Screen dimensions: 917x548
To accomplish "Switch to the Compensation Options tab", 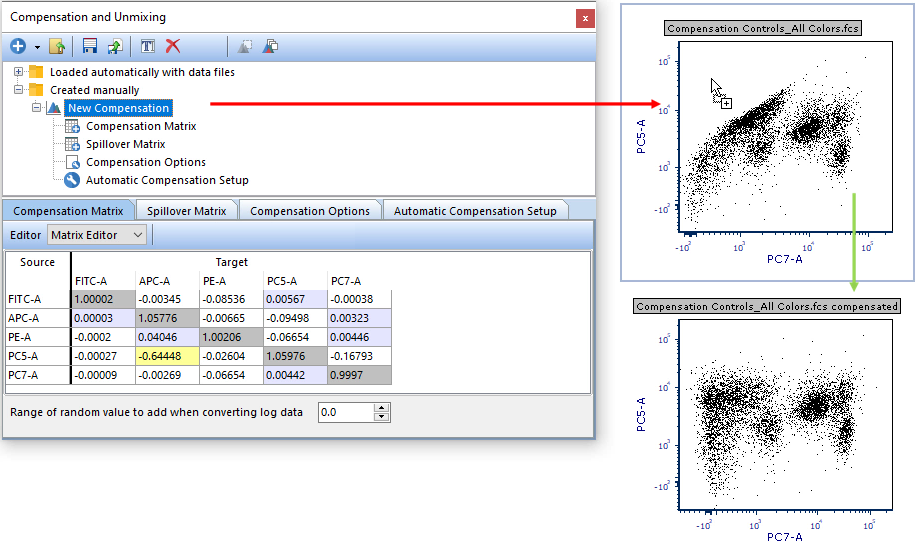I will 310,211.
